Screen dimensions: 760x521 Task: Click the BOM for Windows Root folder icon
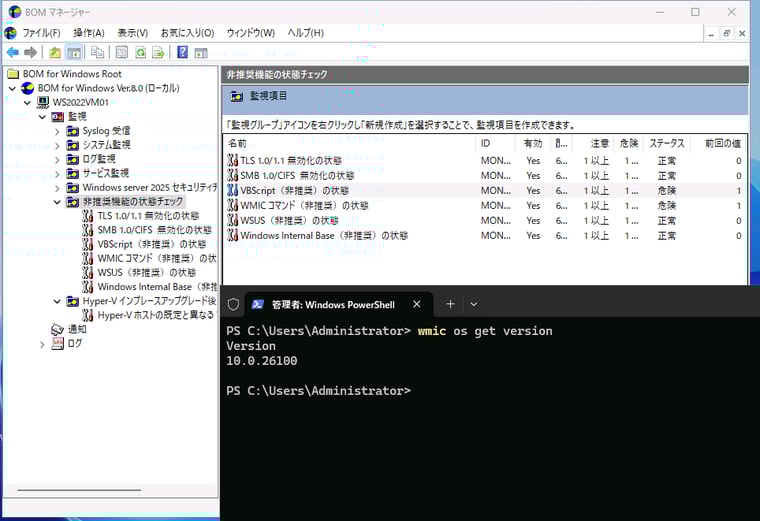[x=13, y=74]
